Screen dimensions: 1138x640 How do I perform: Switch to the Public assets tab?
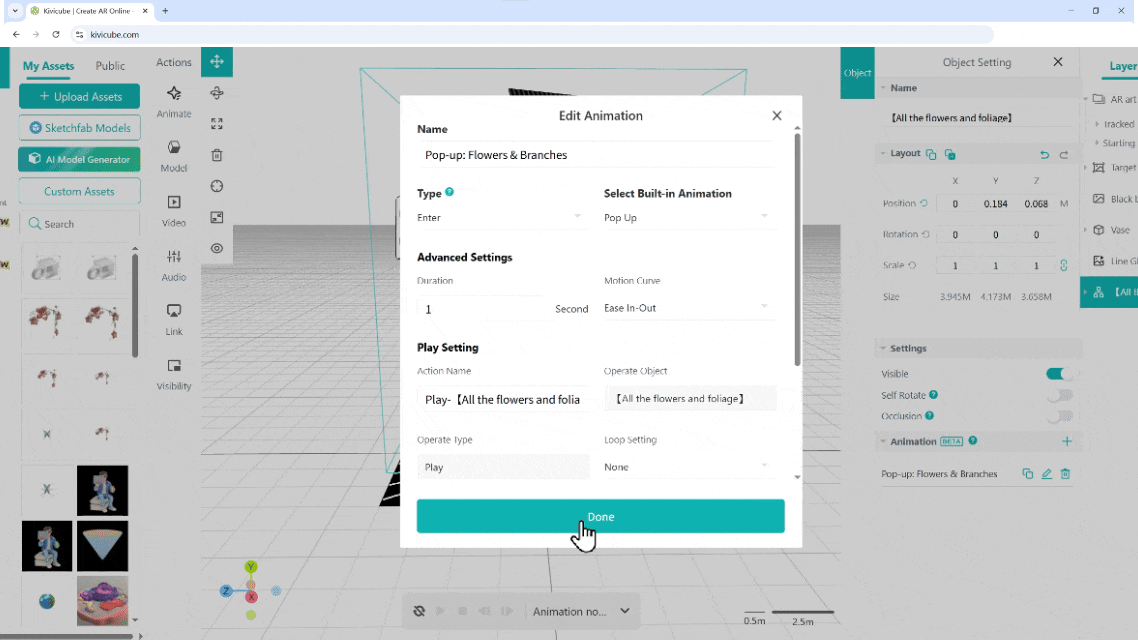[x=110, y=66]
